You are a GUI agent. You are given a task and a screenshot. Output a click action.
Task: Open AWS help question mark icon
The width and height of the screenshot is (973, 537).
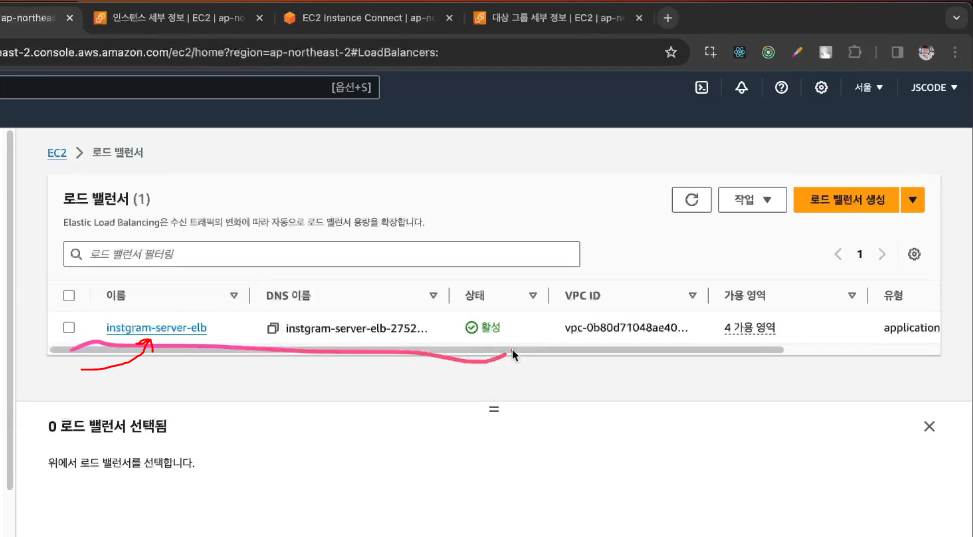tap(781, 88)
